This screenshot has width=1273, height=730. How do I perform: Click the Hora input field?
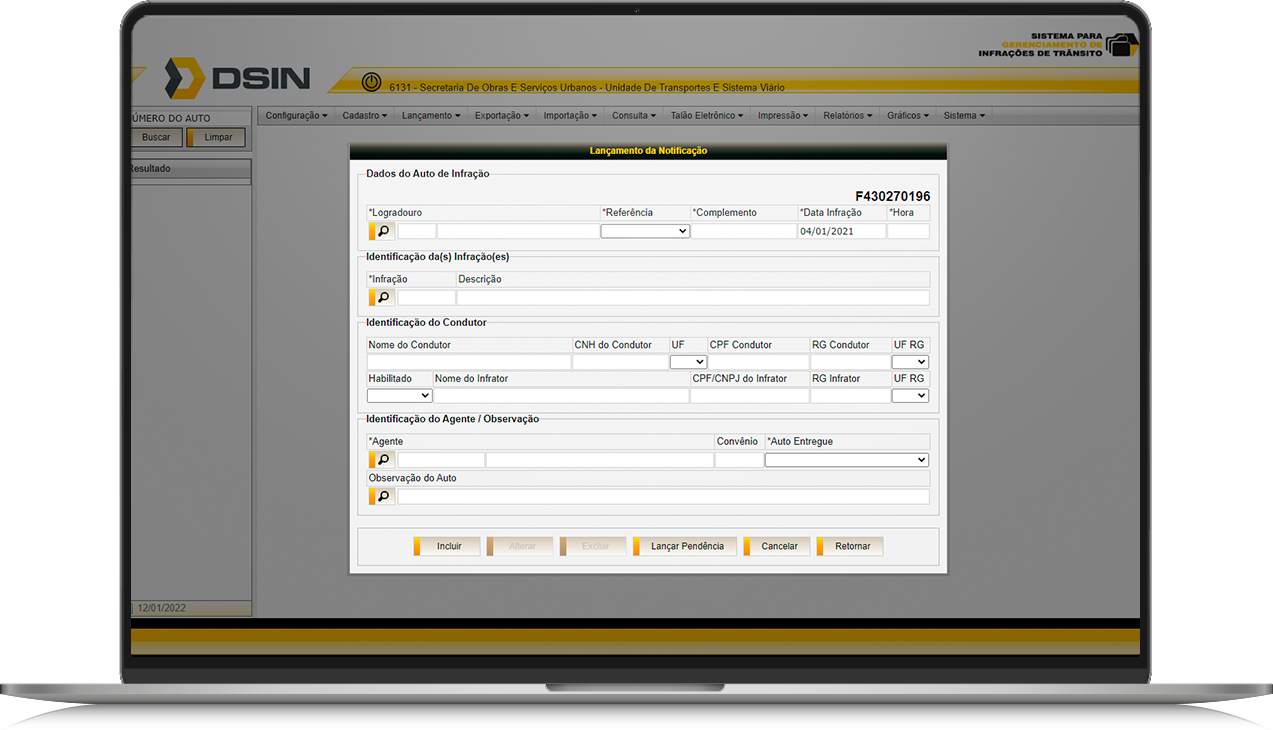click(908, 231)
